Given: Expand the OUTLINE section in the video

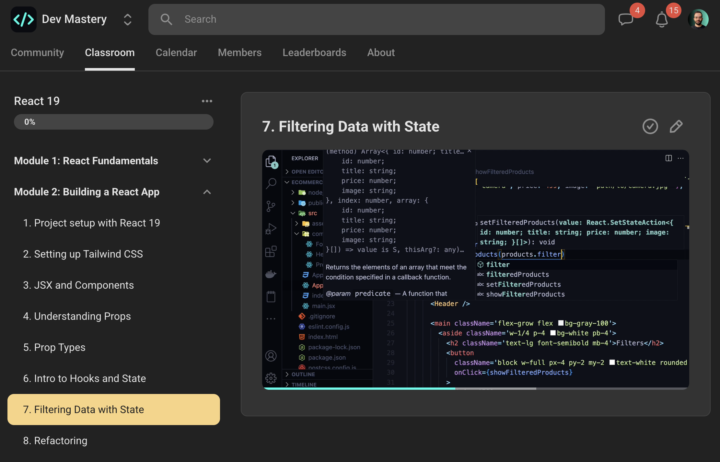Looking at the screenshot, I should click(301, 374).
